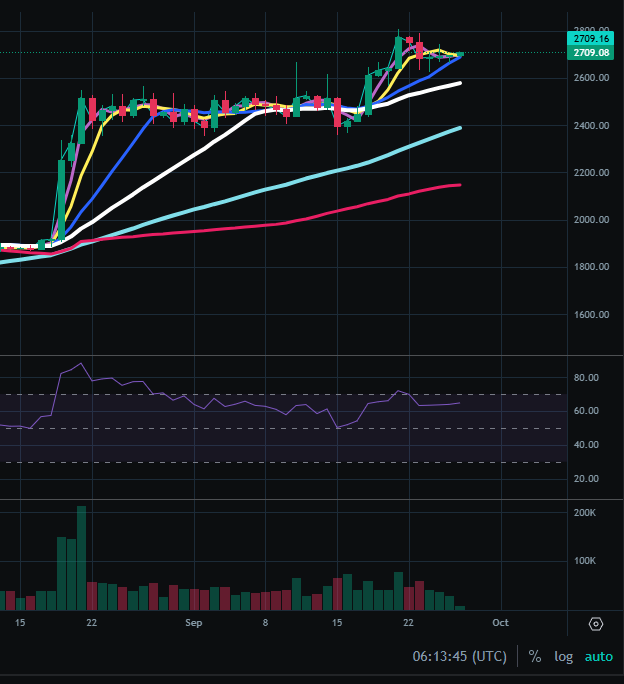The width and height of the screenshot is (624, 684).
Task: Click the 2709.08 current price label
Action: point(591,52)
